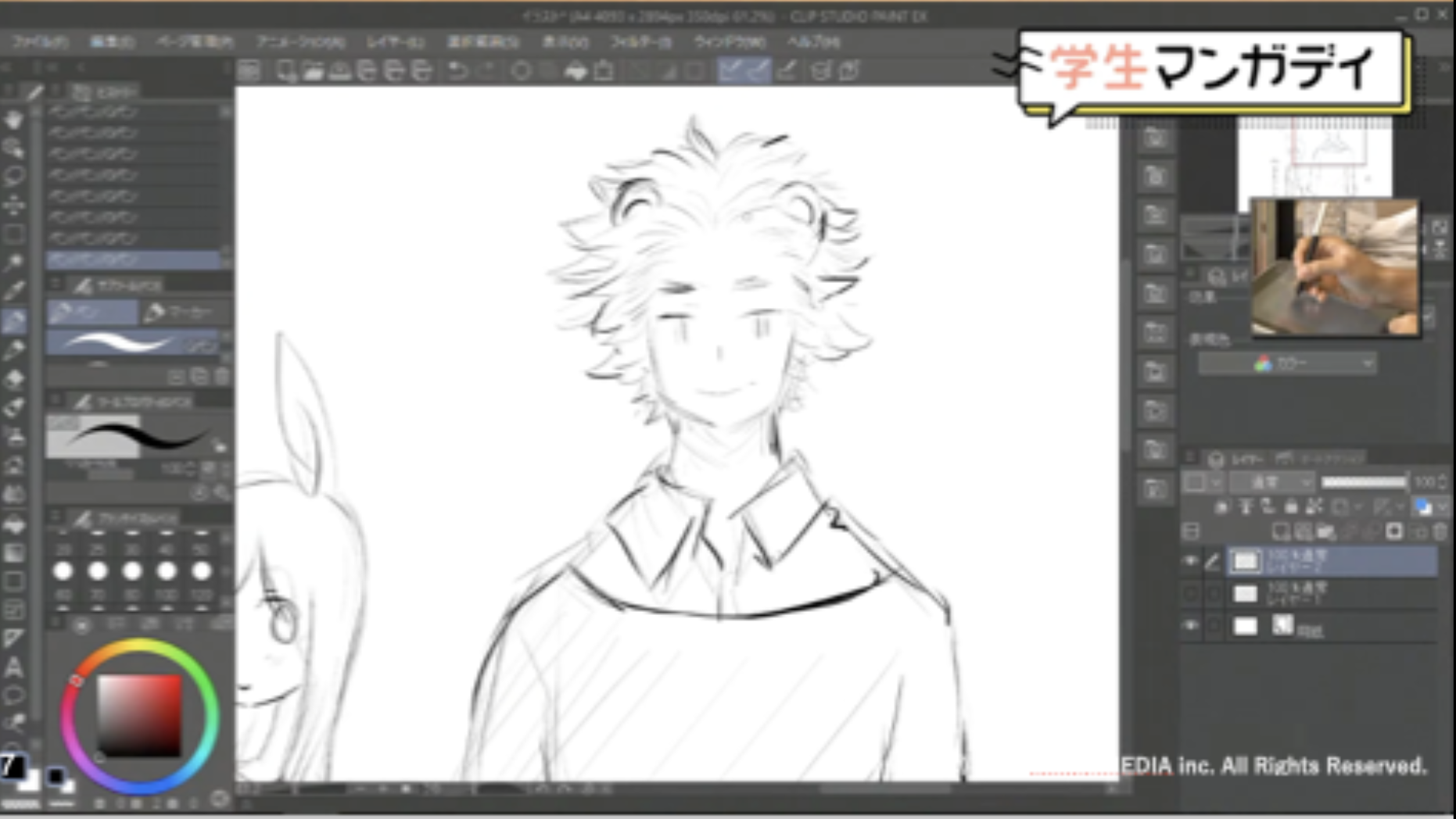Pick the Move (hand) tool

[x=14, y=120]
